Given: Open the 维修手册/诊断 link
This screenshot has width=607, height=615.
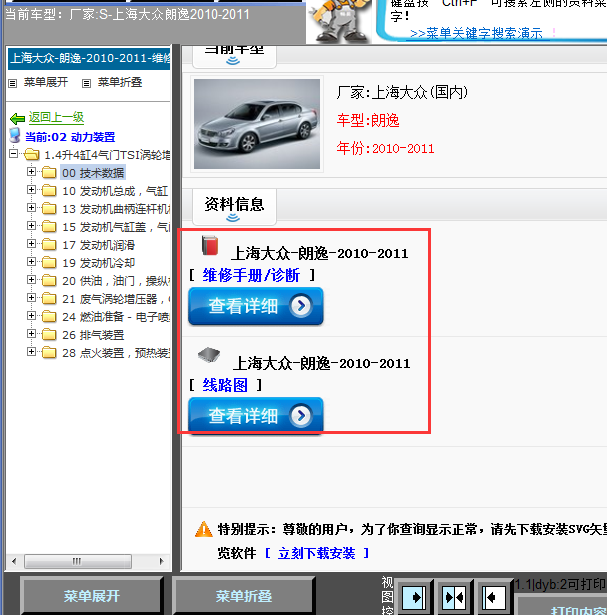Looking at the screenshot, I should (251, 275).
